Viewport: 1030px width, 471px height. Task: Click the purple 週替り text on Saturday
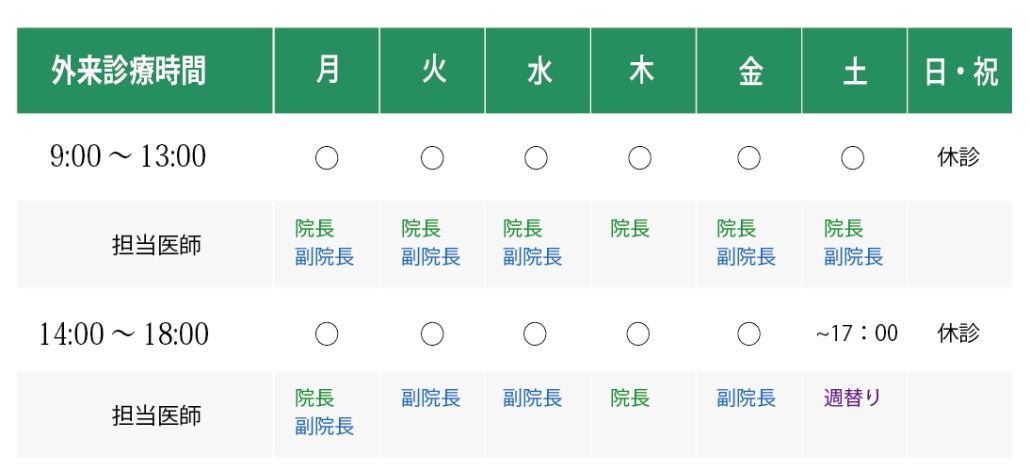(x=852, y=398)
